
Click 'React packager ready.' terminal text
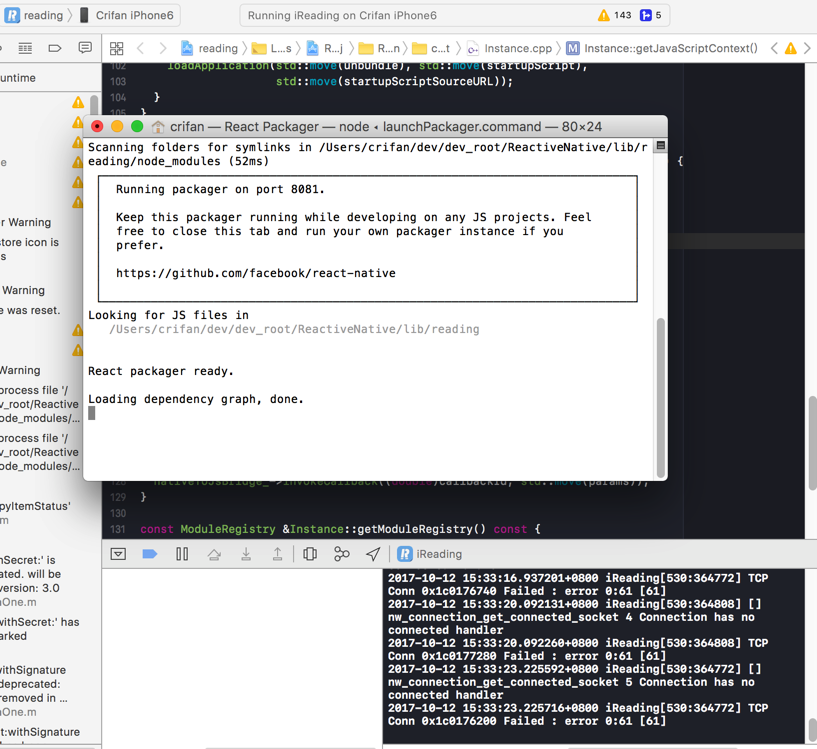161,371
